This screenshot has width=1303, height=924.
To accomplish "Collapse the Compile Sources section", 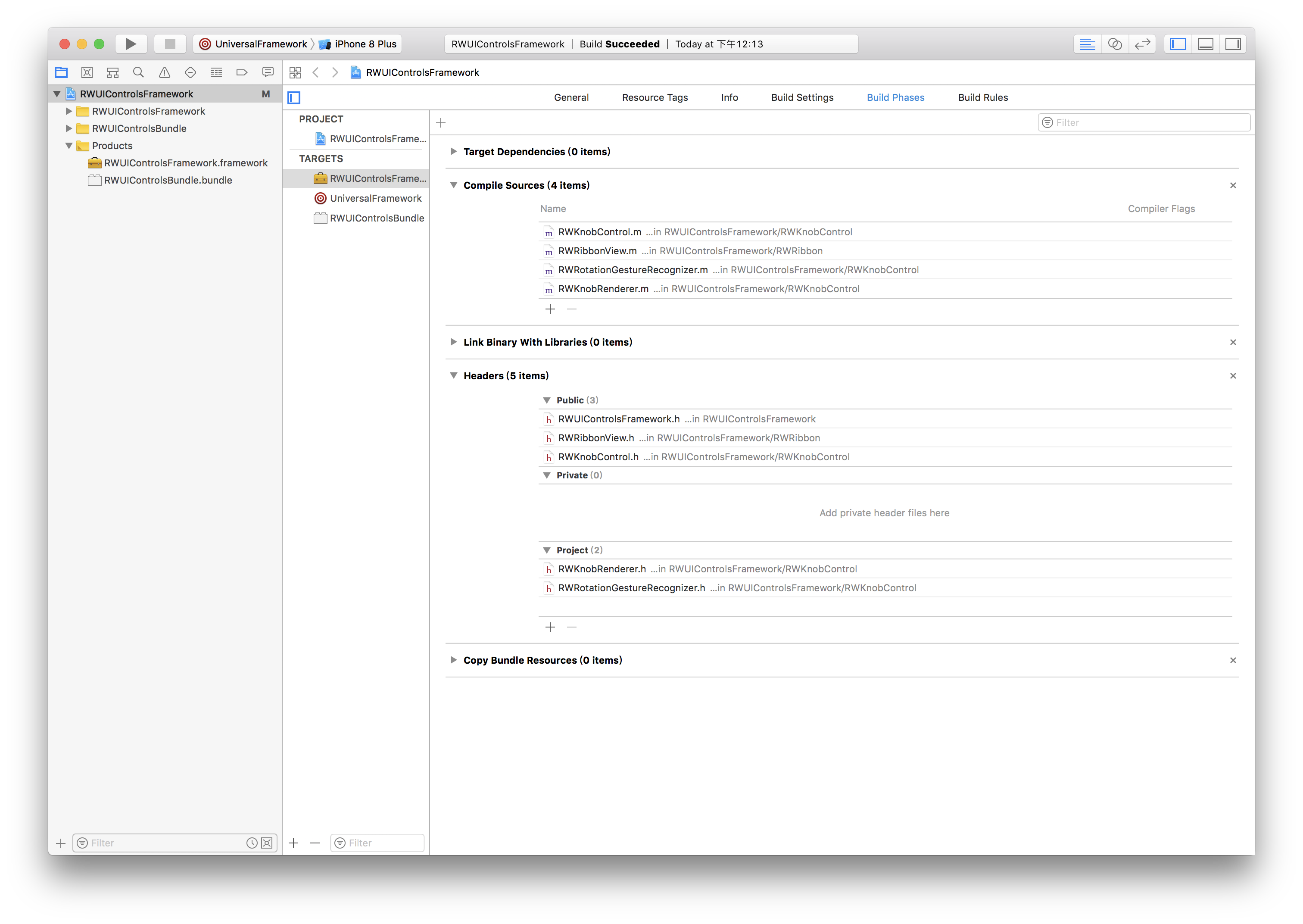I will pos(453,185).
